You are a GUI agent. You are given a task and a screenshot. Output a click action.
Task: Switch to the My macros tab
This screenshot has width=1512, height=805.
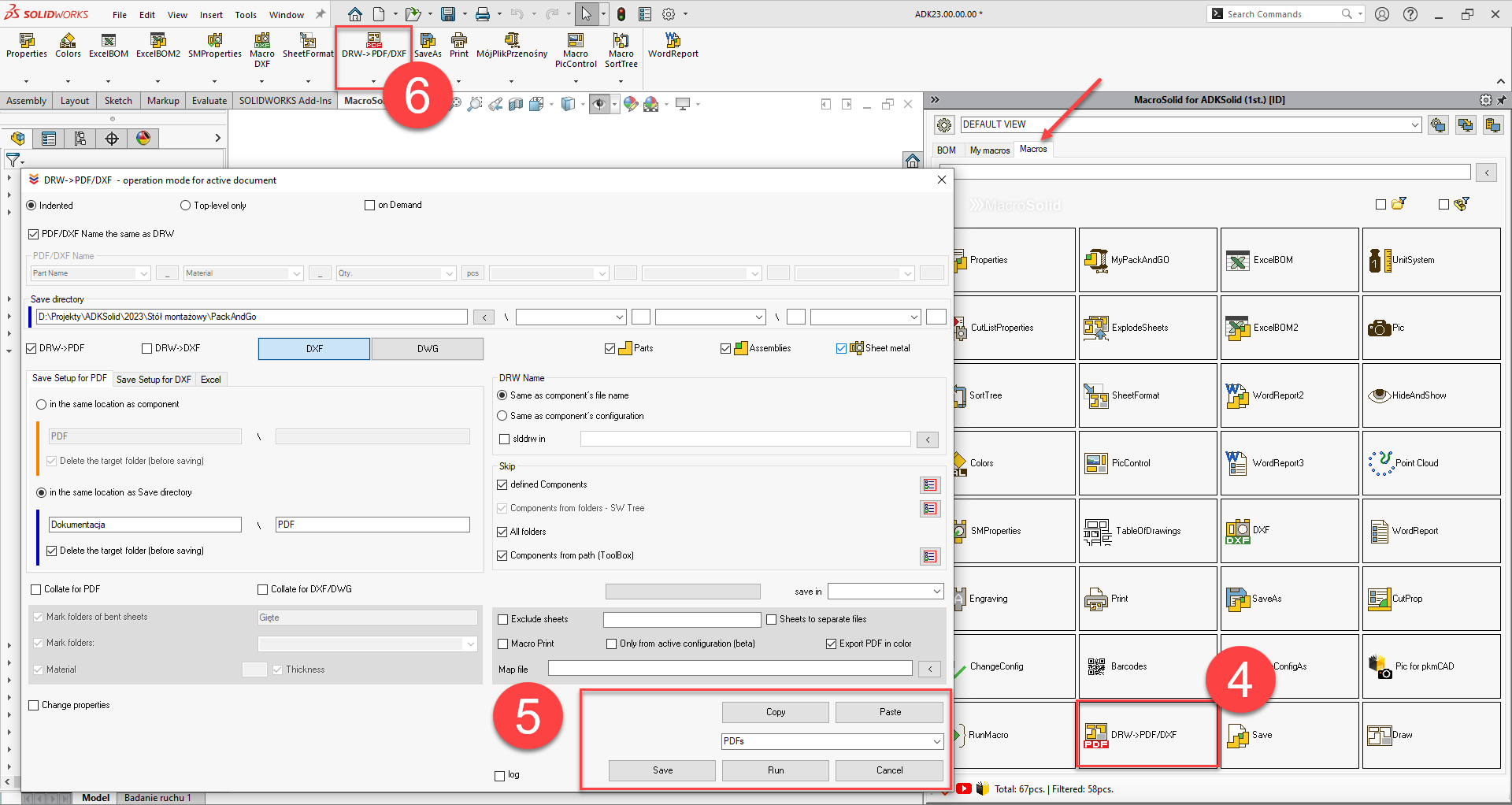(x=990, y=150)
